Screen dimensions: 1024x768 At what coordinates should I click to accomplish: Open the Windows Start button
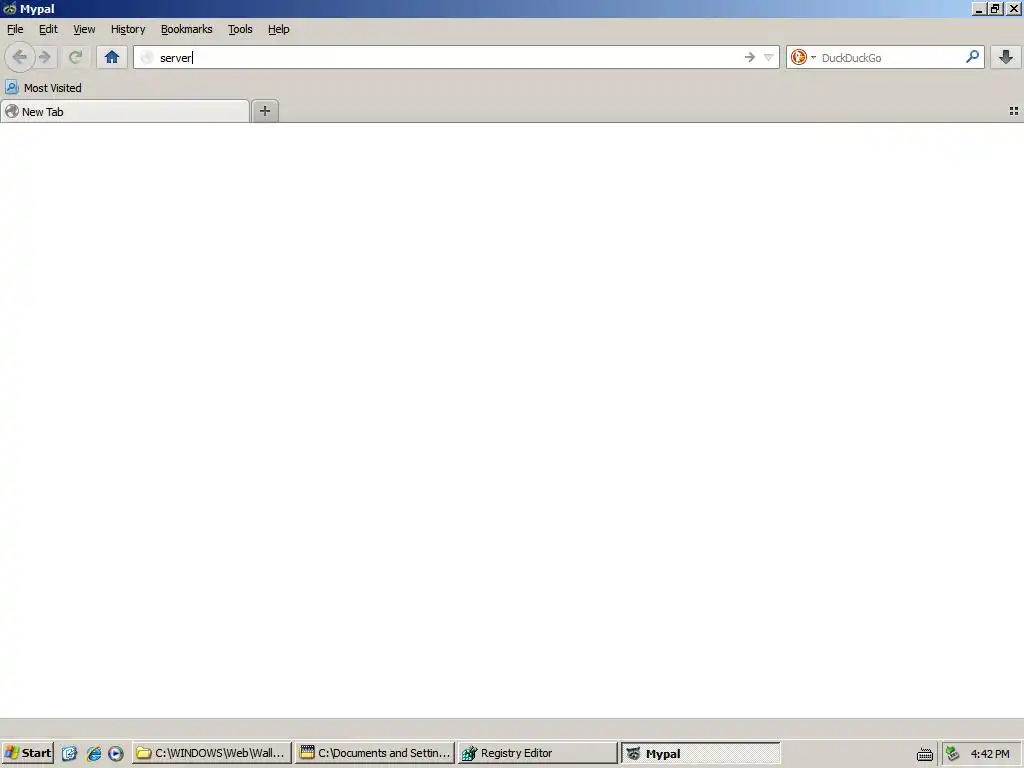(27, 753)
